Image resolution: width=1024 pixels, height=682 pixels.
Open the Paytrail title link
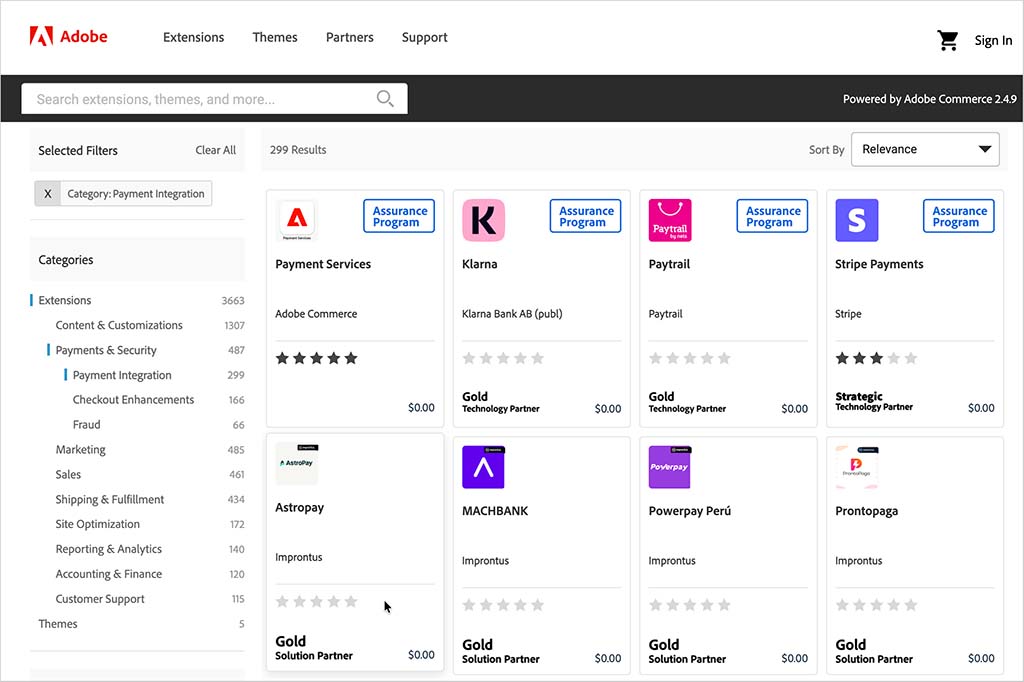point(669,264)
